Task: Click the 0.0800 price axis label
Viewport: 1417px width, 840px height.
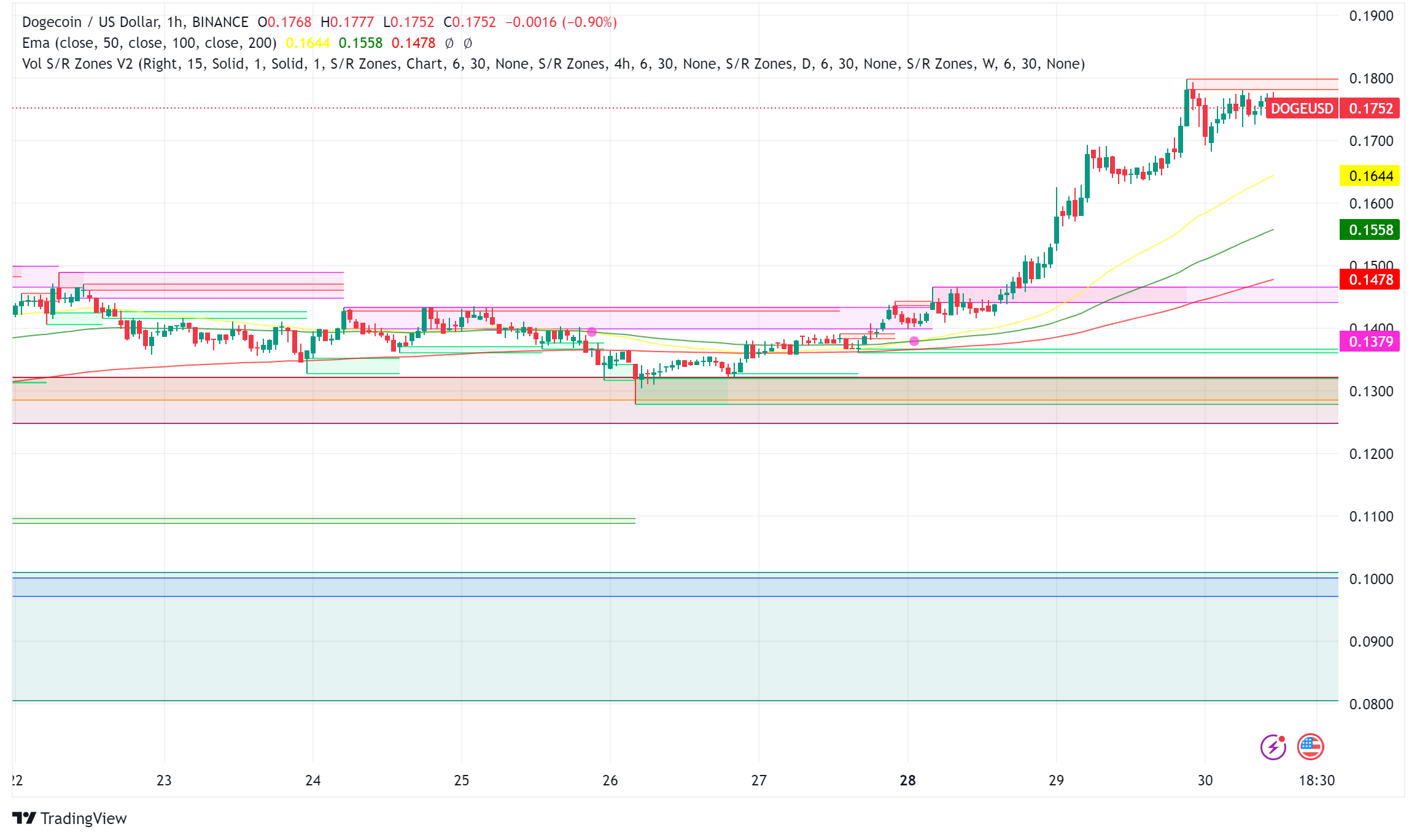Action: coord(1371,704)
